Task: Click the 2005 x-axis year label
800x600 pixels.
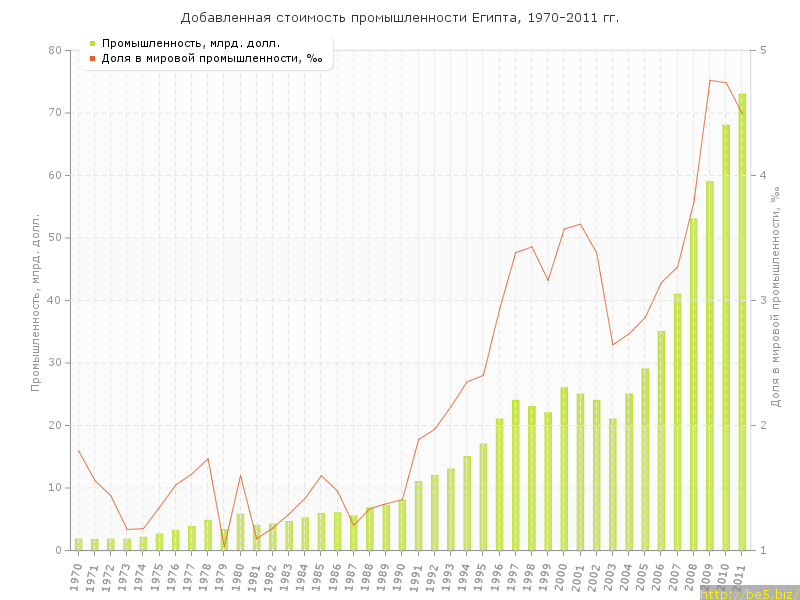Action: click(x=644, y=576)
